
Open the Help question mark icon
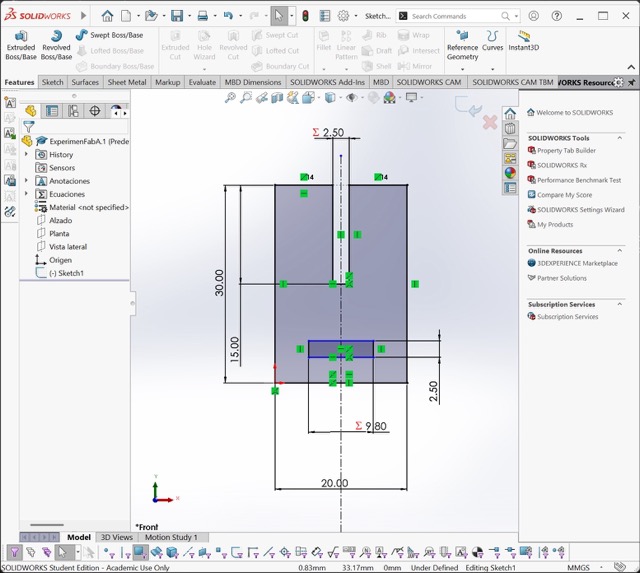pyautogui.click(x=556, y=16)
